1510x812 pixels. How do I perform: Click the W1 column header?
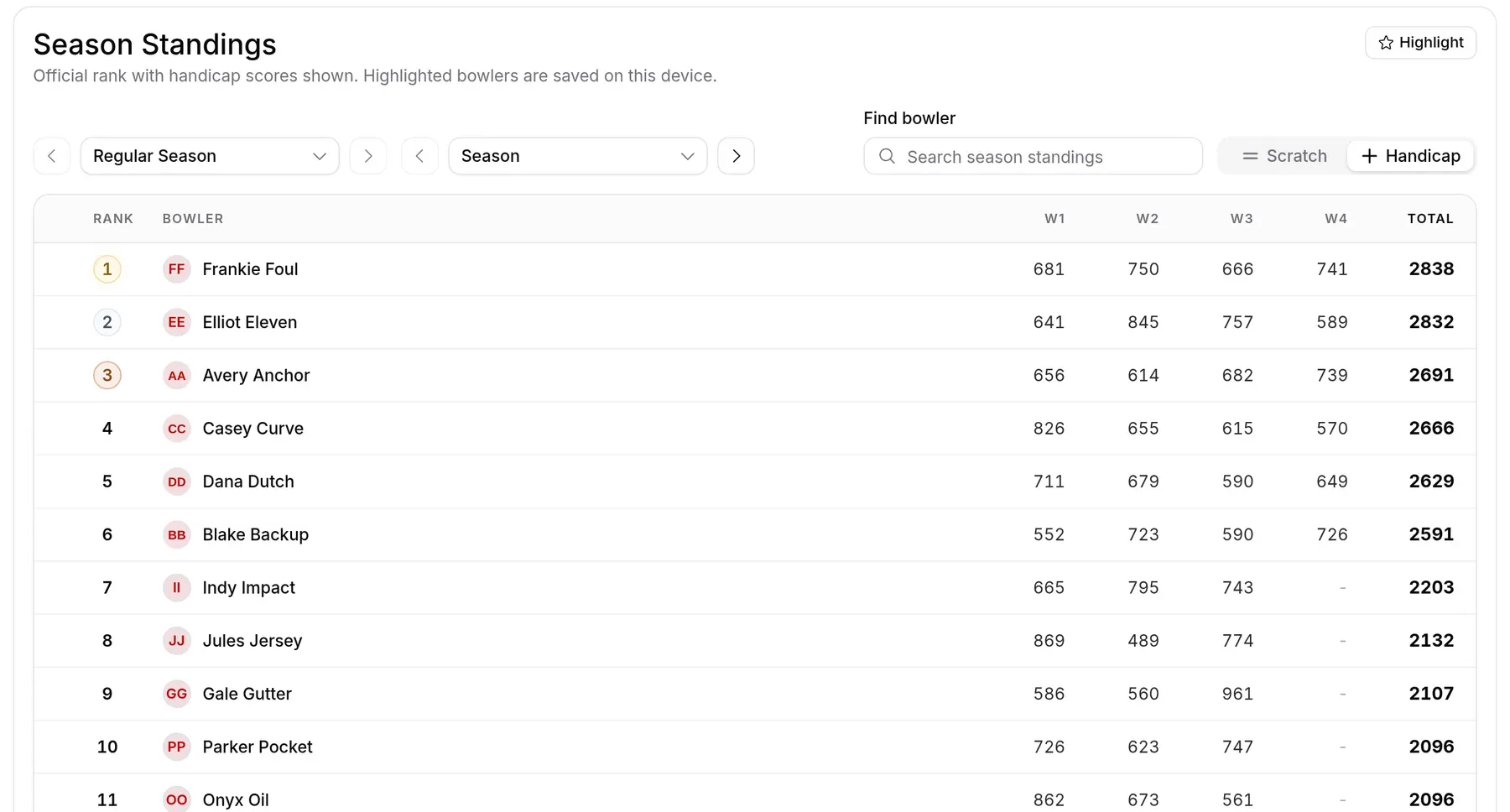(1054, 219)
